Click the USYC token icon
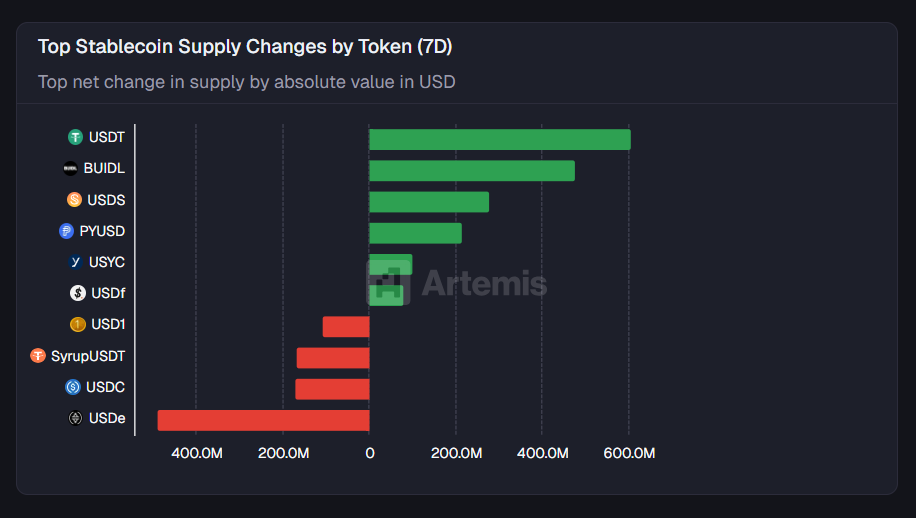Viewport: 916px width, 518px height. coord(75,262)
